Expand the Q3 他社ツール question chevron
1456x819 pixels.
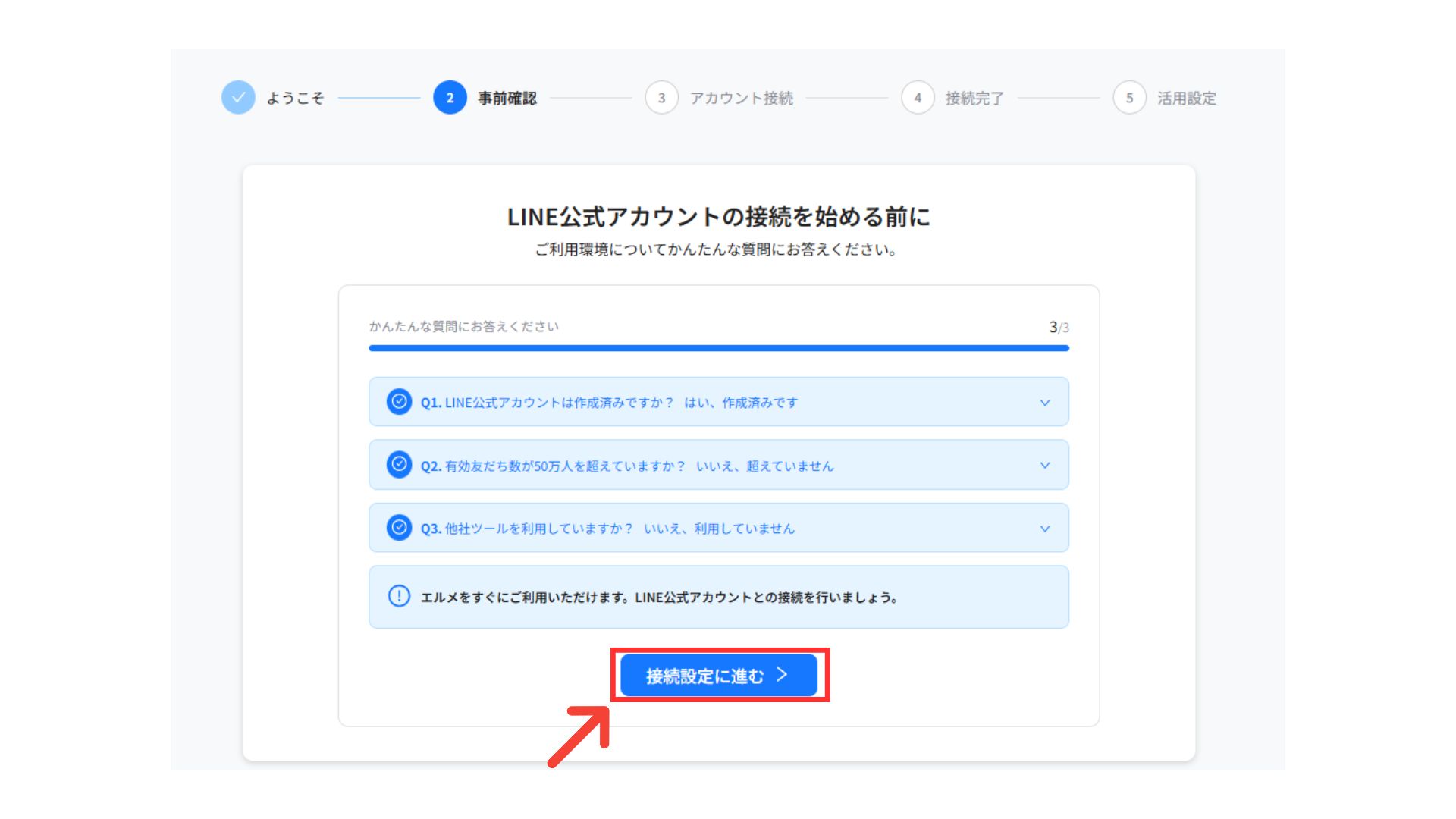1045,529
